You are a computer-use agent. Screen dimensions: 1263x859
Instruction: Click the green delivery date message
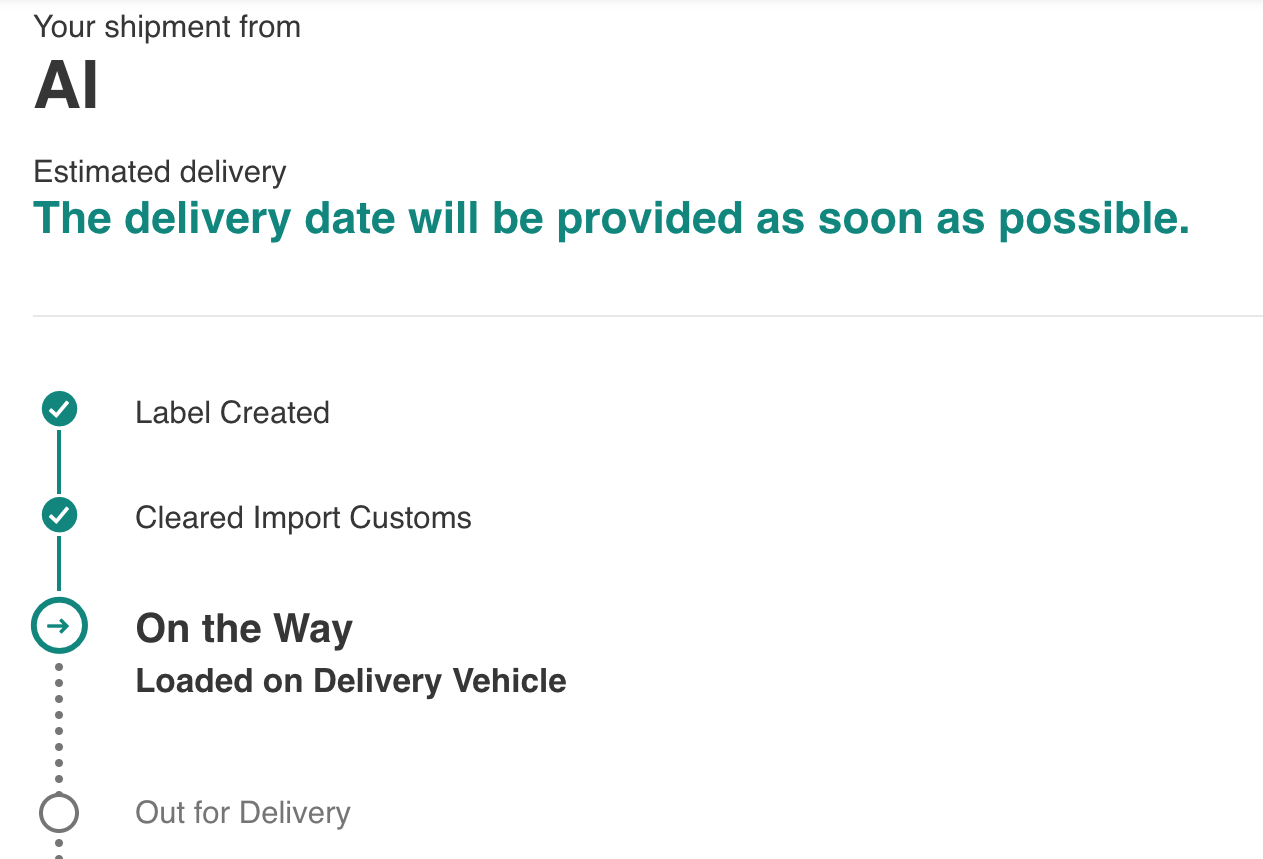point(612,218)
